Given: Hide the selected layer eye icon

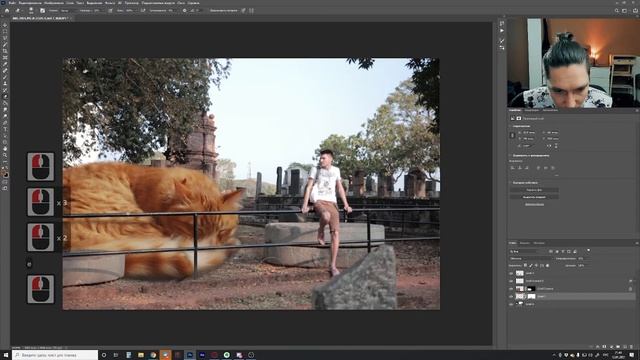Looking at the screenshot, I should pos(511,296).
